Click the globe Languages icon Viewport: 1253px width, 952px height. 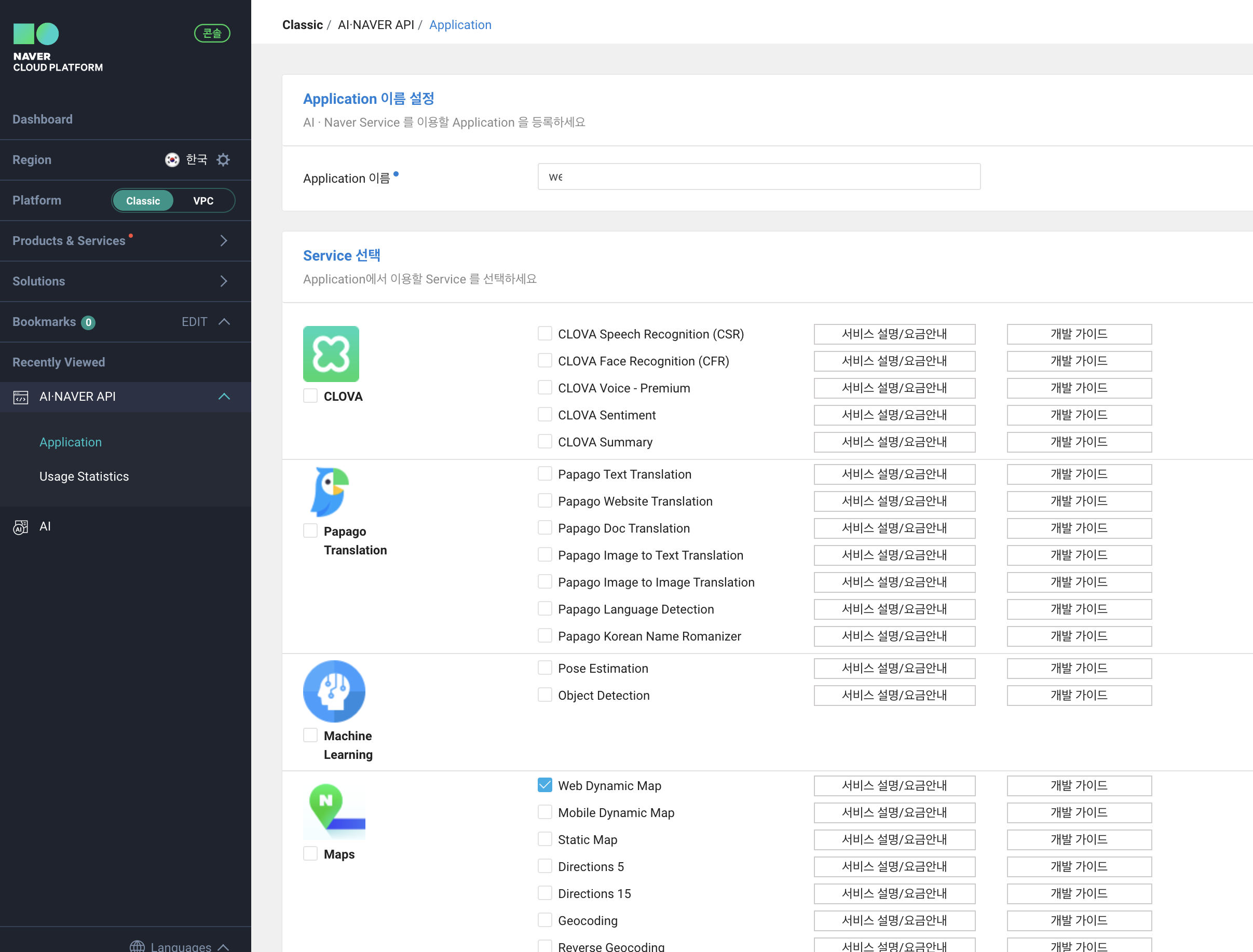(x=137, y=946)
